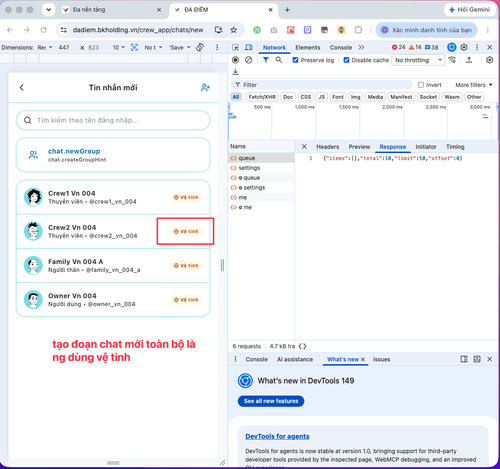Enable the Invert filter checkbox
This screenshot has width=500, height=469.
coord(421,85)
